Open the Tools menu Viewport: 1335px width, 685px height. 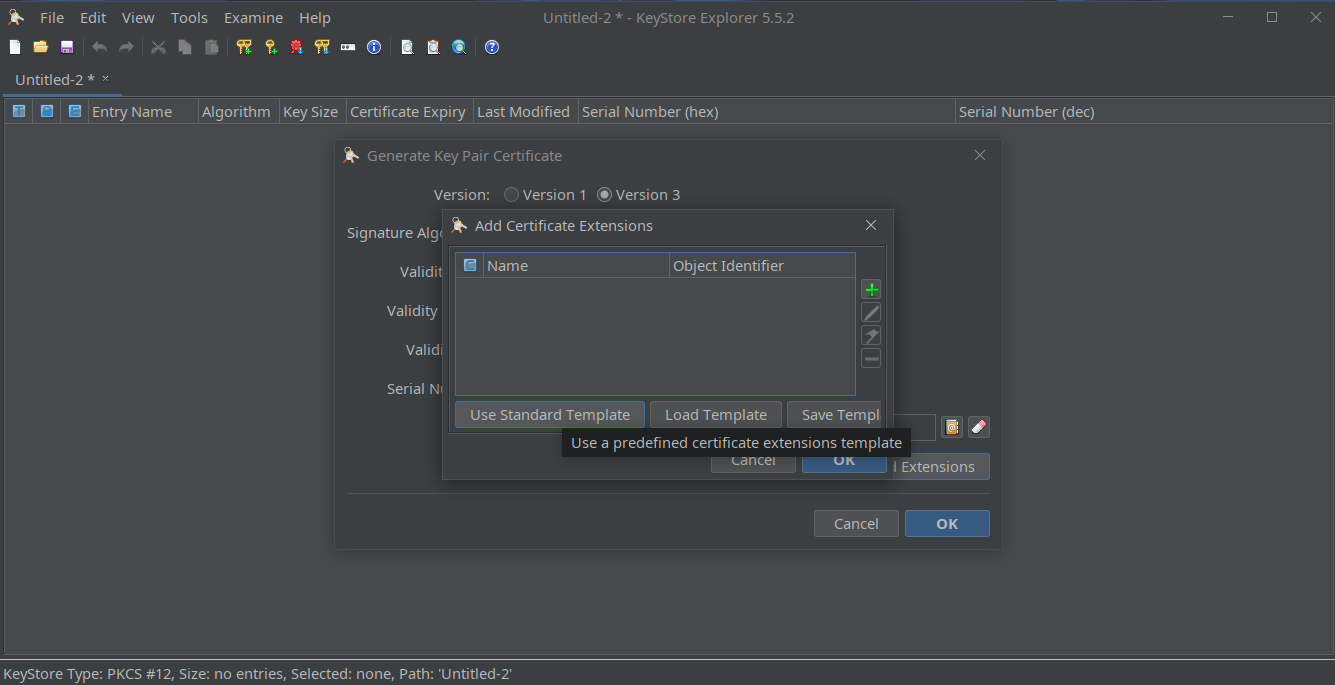[189, 18]
